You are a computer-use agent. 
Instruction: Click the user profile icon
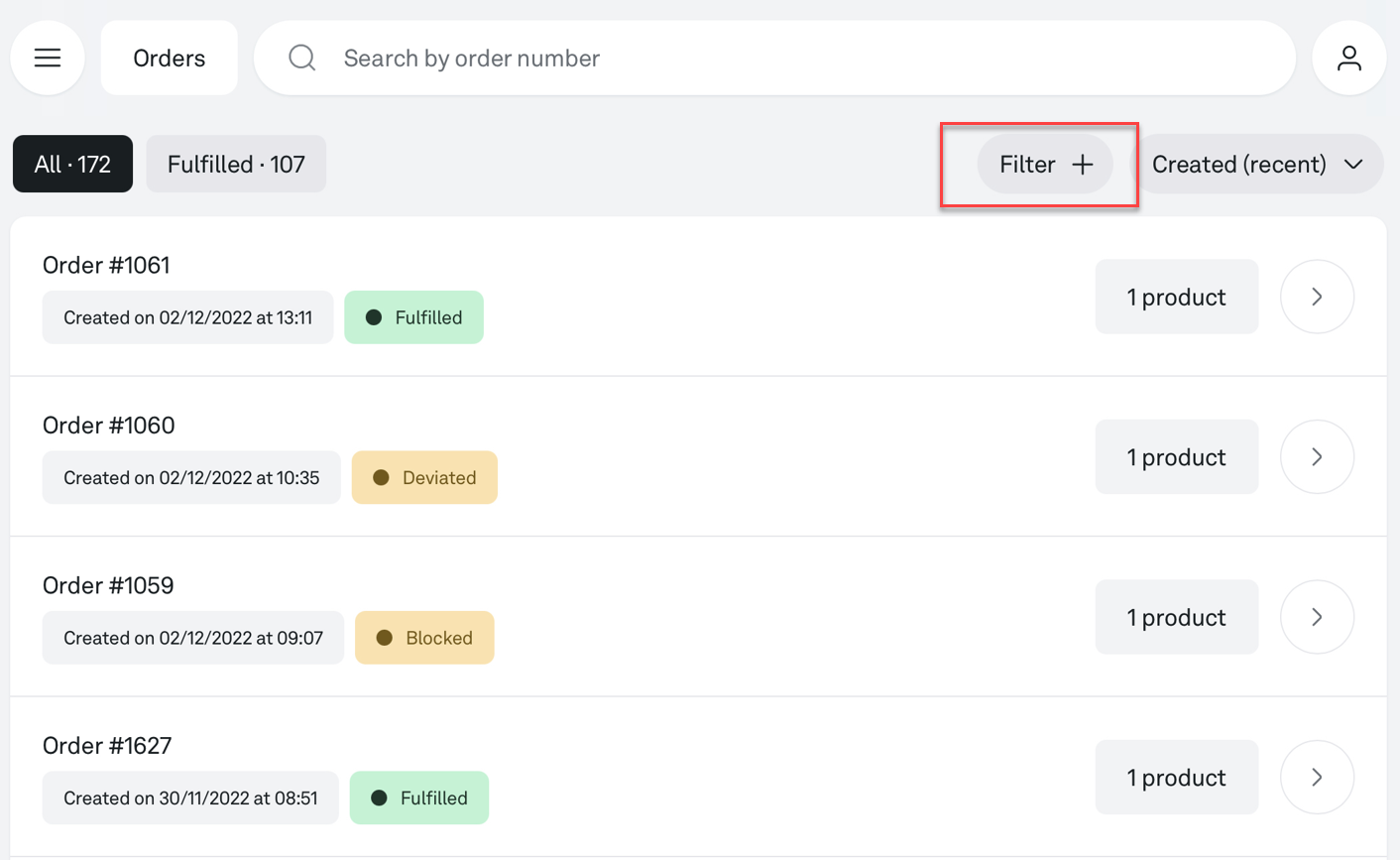[1348, 59]
